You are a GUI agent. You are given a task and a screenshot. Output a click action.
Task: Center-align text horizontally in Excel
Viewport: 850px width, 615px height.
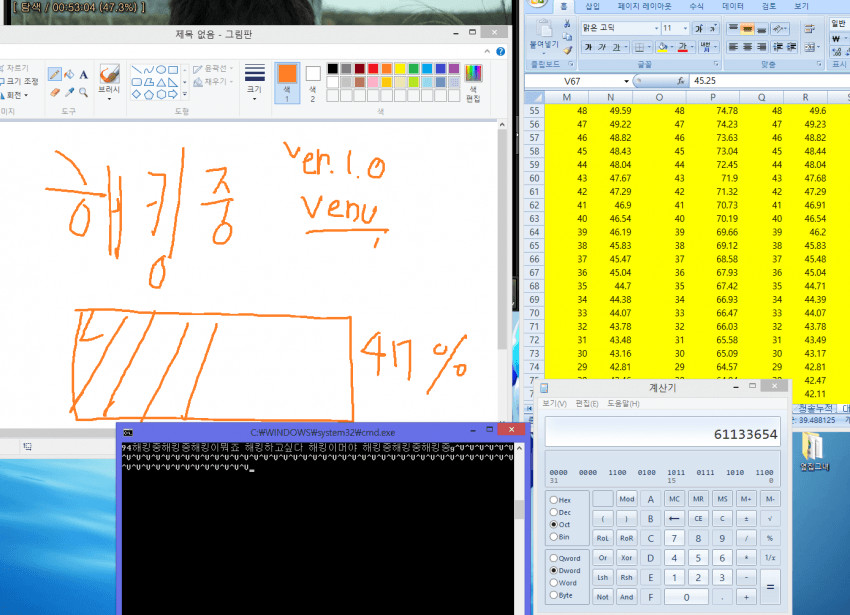[x=748, y=47]
